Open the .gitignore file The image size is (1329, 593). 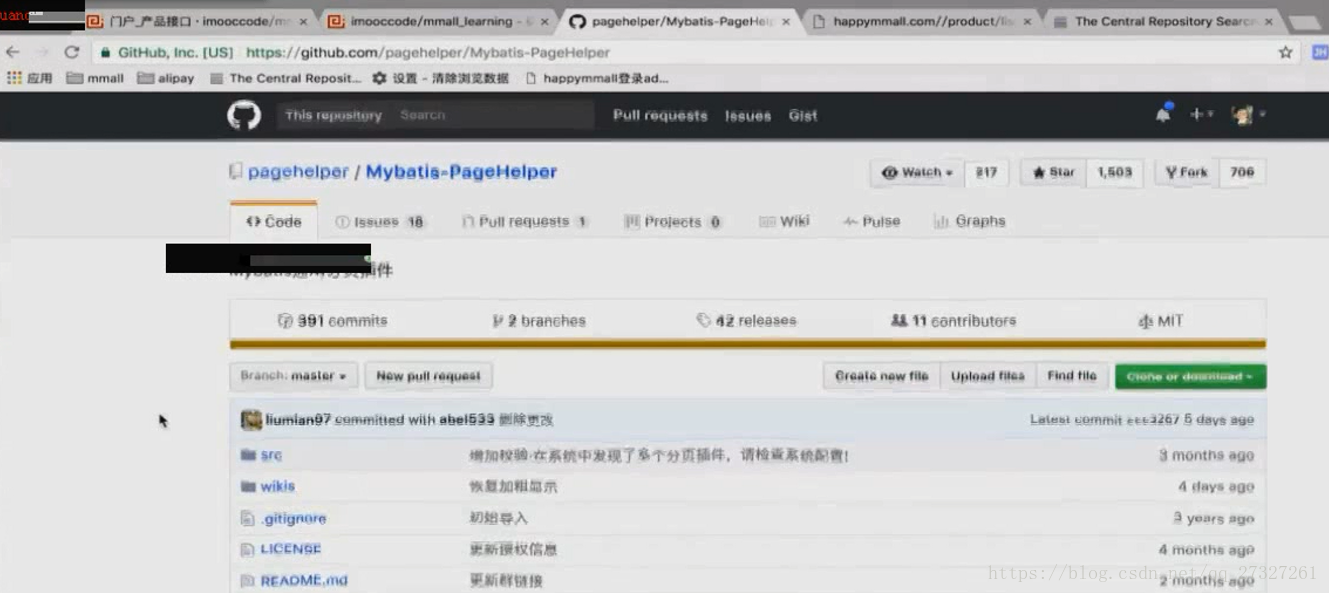point(293,519)
